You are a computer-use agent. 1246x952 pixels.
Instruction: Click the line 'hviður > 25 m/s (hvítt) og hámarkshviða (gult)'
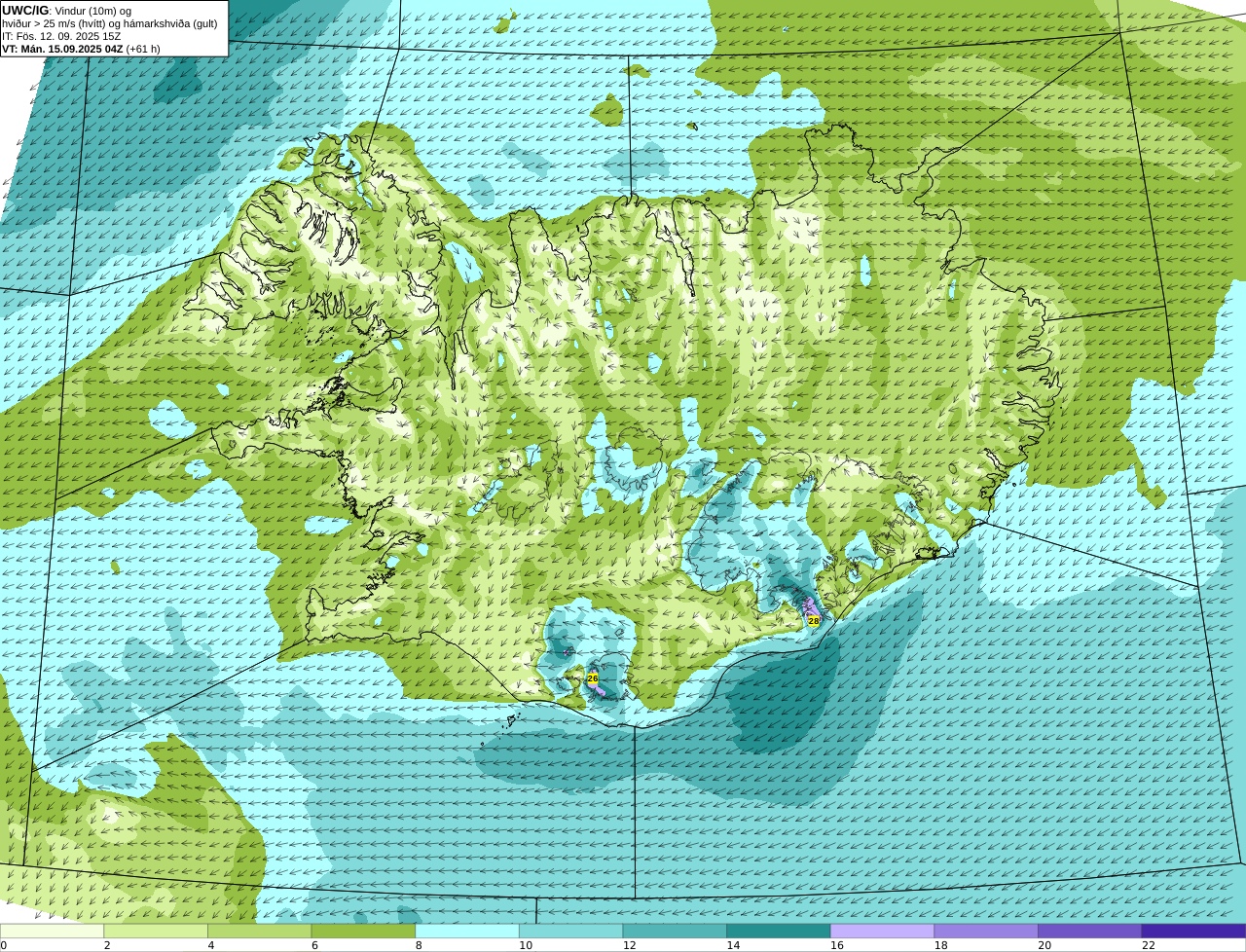pyautogui.click(x=109, y=23)
